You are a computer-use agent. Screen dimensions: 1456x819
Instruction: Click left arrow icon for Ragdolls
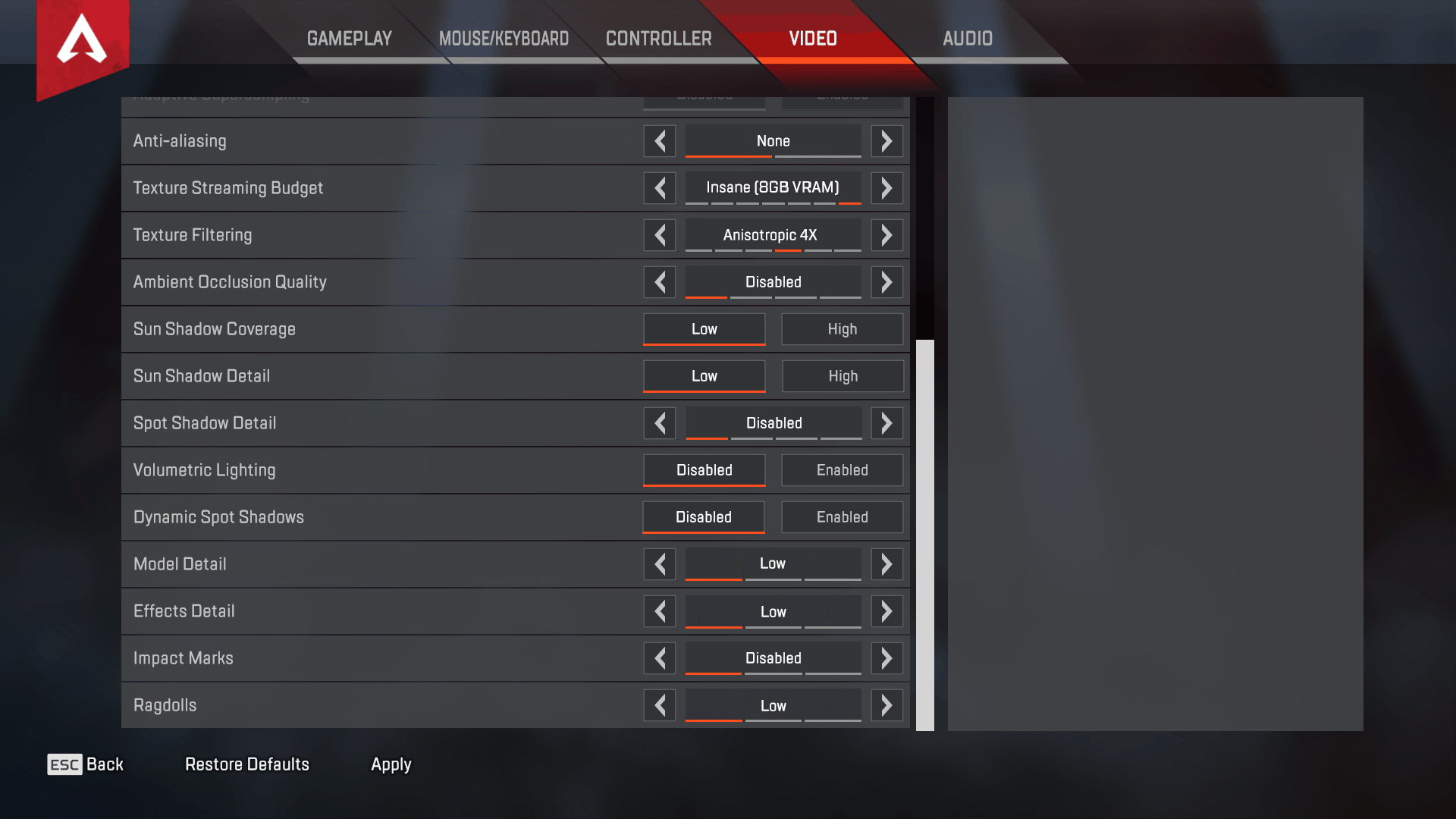(x=659, y=705)
